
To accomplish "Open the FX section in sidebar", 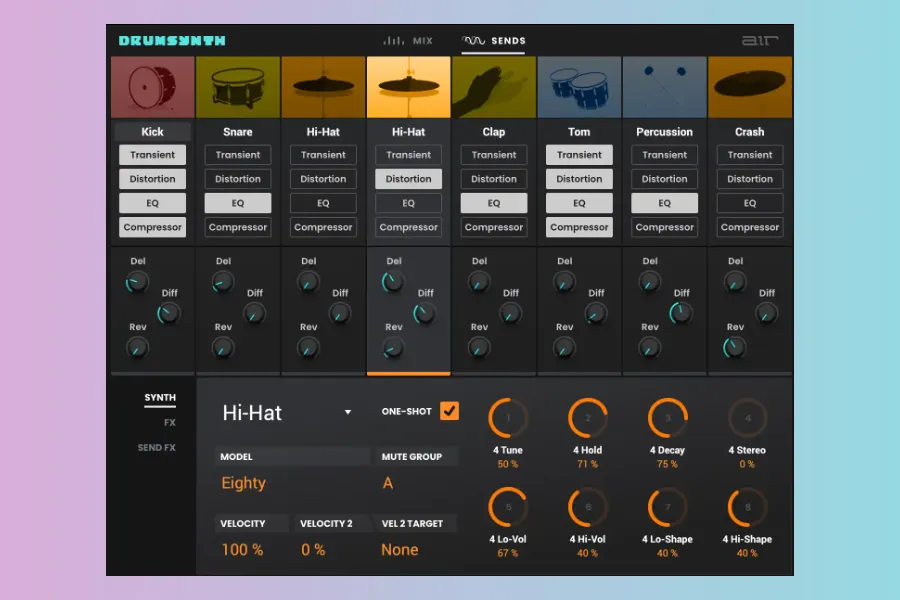I will (169, 423).
